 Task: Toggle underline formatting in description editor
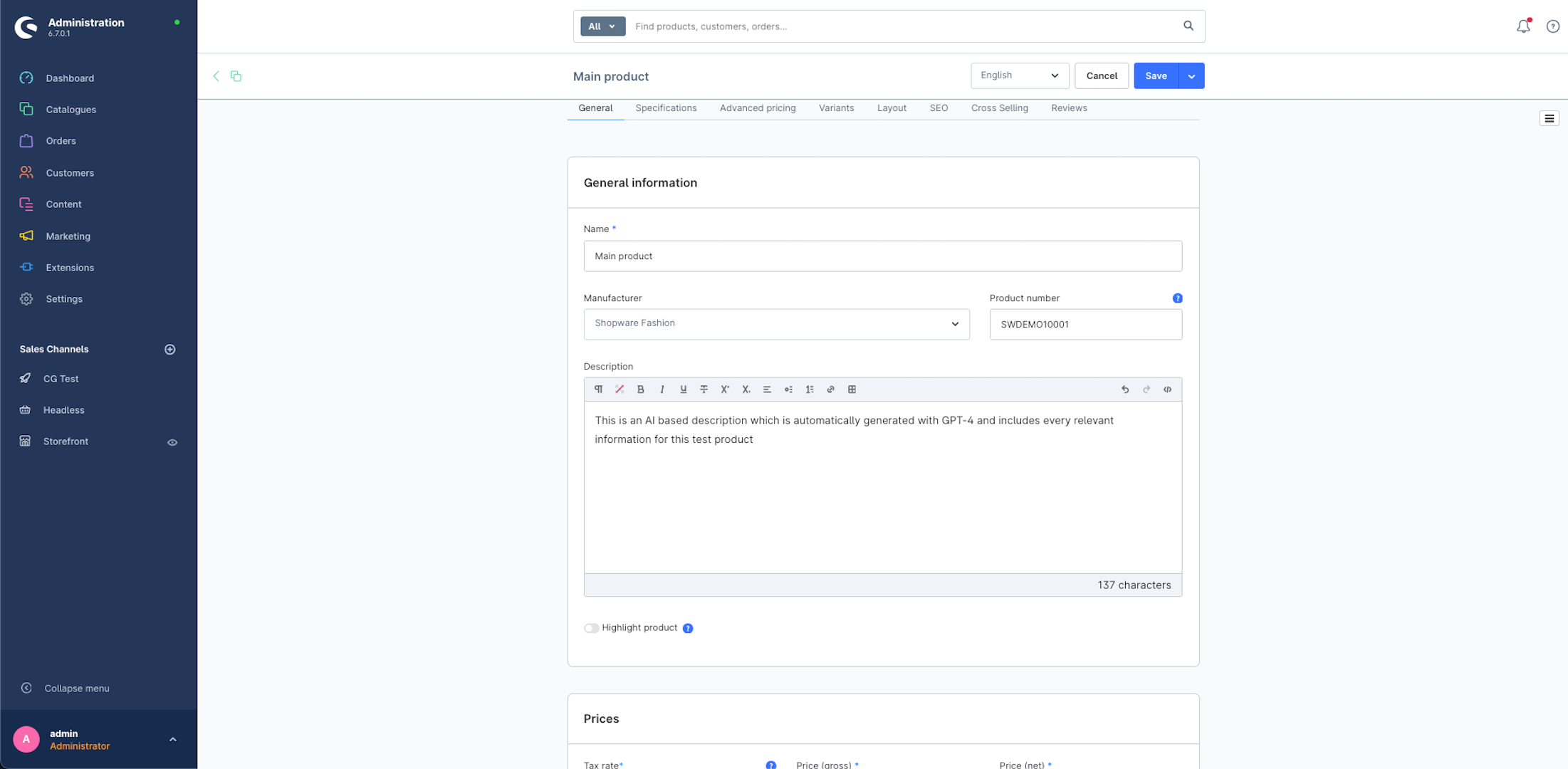(683, 389)
